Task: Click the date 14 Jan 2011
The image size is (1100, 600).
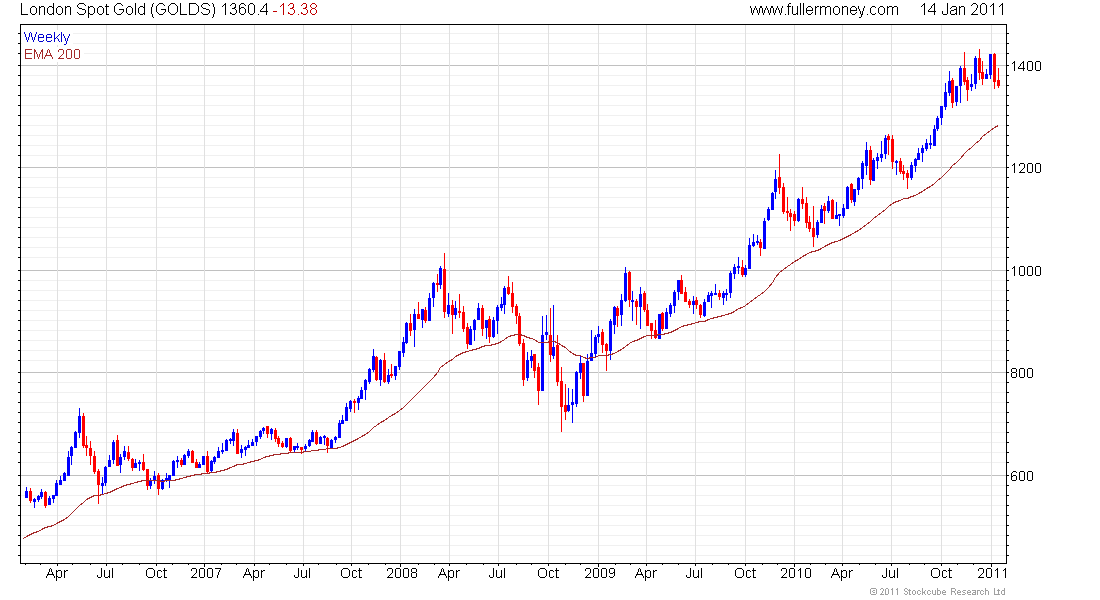Action: click(x=962, y=10)
